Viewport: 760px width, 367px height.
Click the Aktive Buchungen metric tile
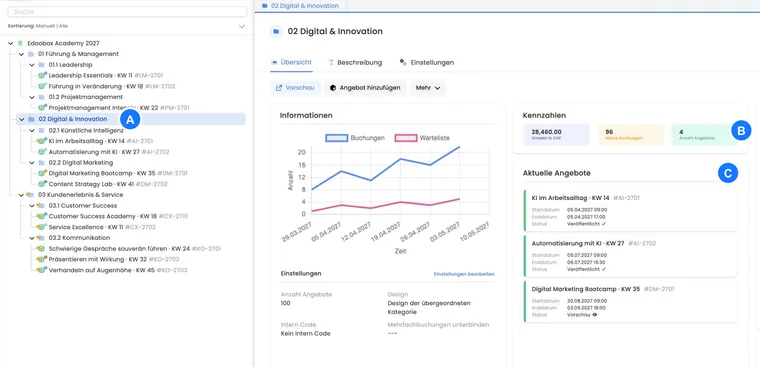631,134
